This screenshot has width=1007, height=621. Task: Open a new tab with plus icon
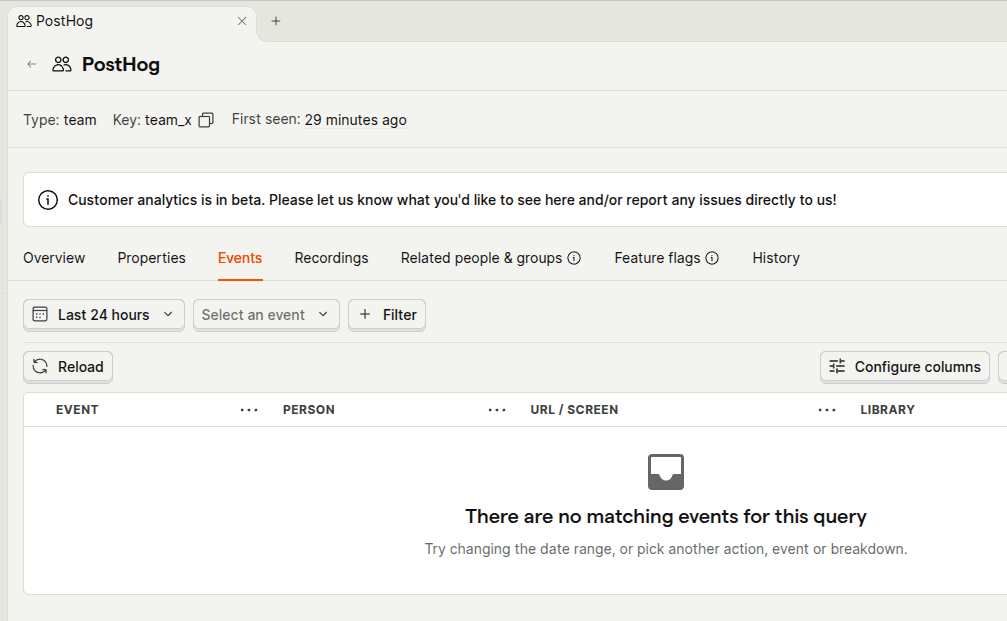coord(276,21)
